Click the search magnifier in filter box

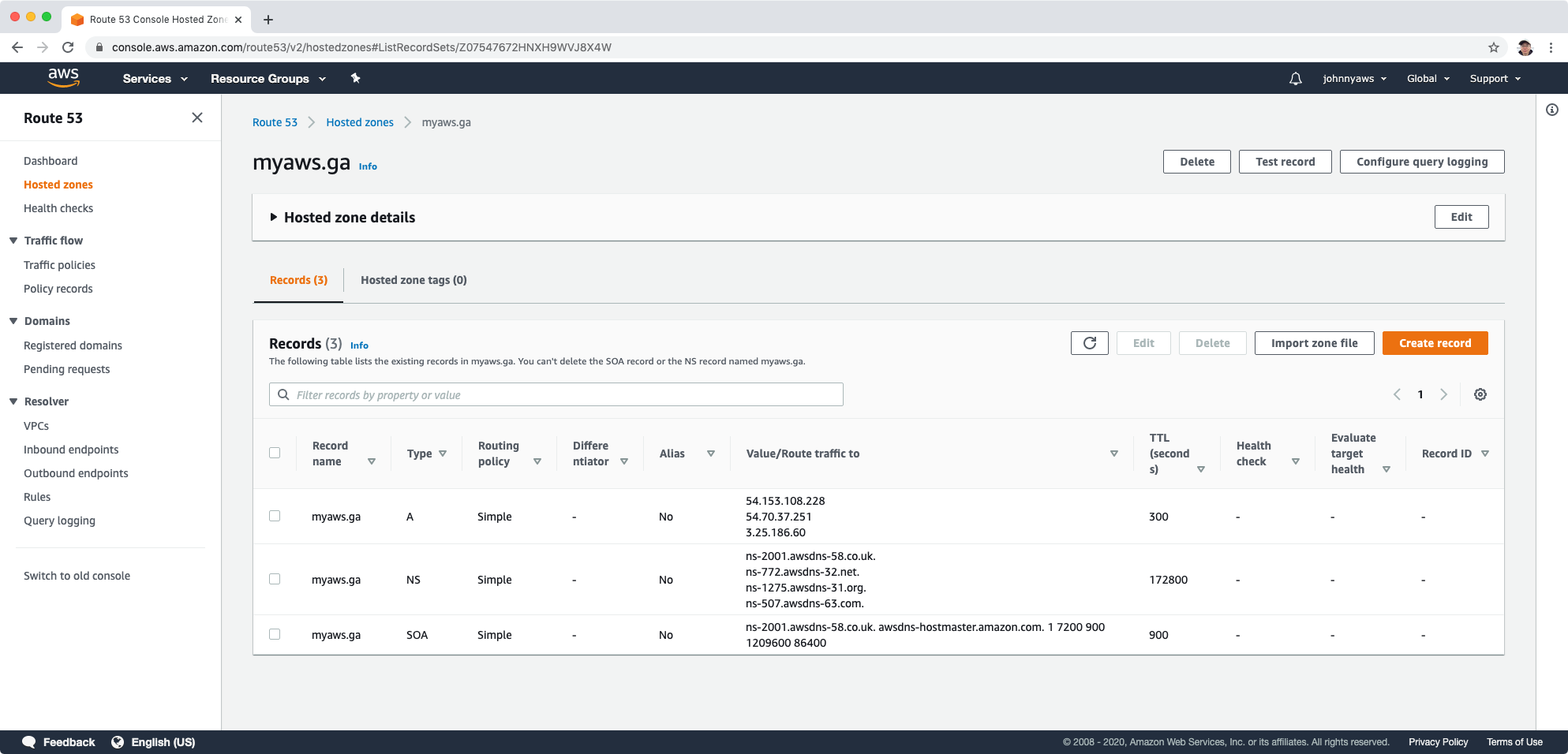(x=283, y=394)
